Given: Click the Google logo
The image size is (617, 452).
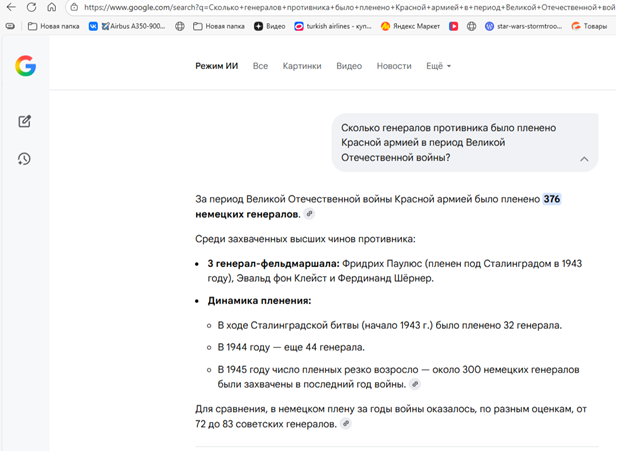Looking at the screenshot, I should [25, 66].
